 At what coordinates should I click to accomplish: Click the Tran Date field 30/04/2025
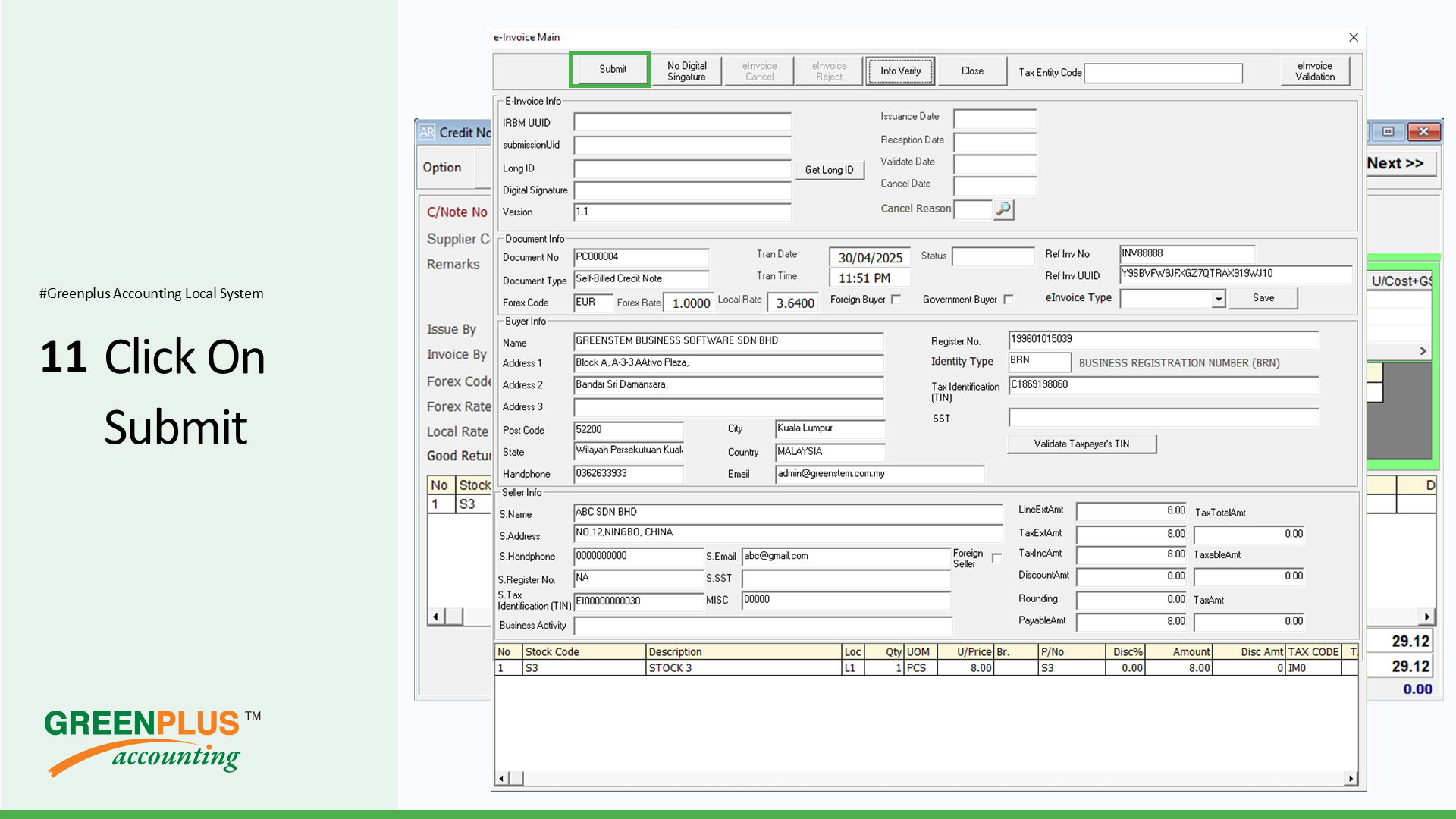pyautogui.click(x=869, y=258)
